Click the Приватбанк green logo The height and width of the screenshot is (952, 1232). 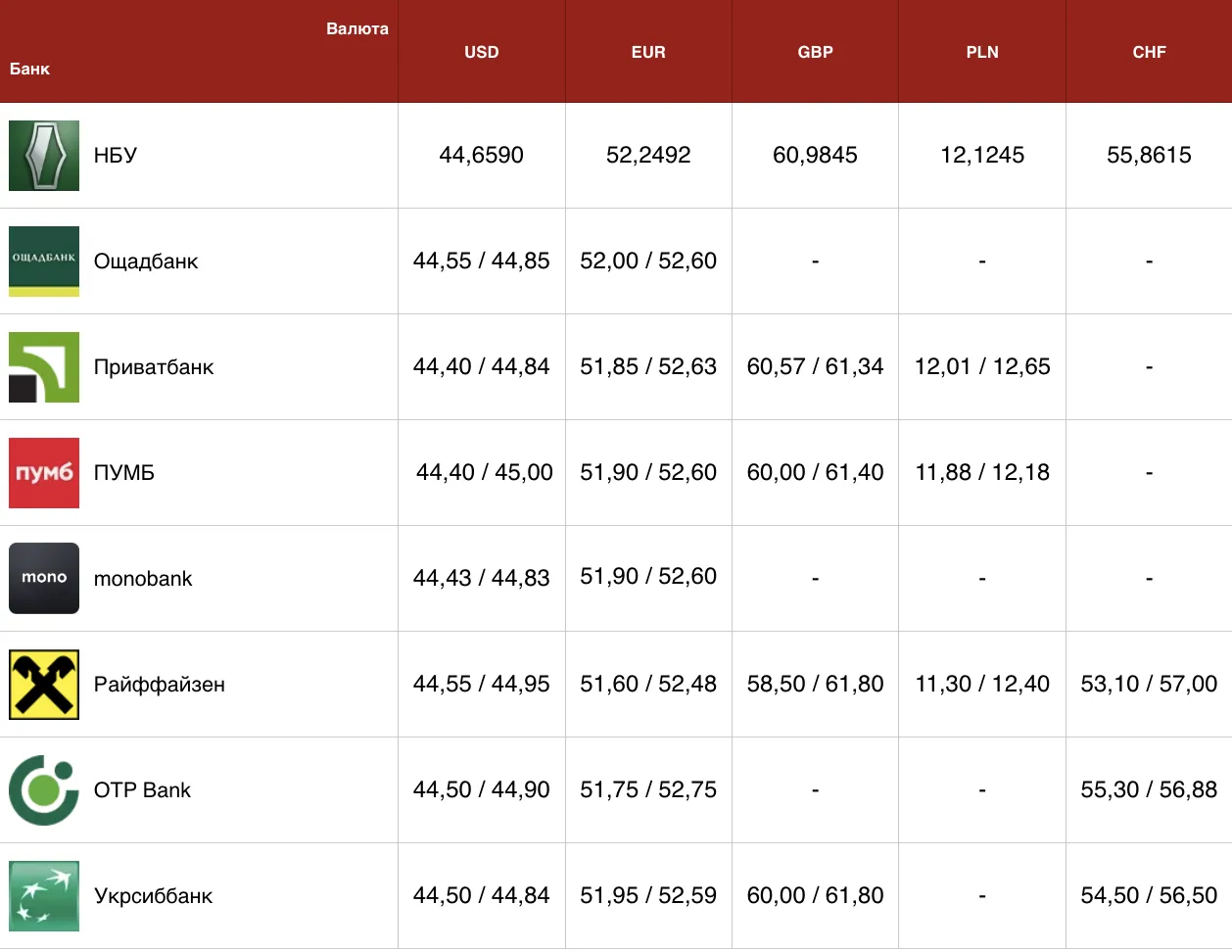pos(44,367)
